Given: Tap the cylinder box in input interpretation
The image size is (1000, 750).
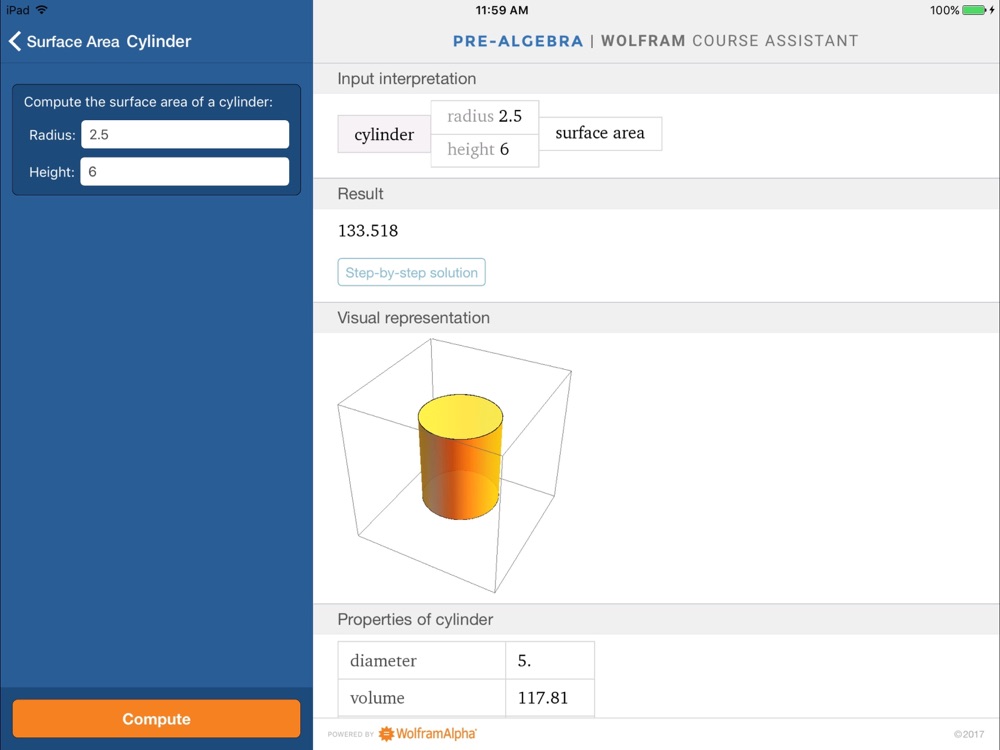Looking at the screenshot, I should tap(384, 134).
